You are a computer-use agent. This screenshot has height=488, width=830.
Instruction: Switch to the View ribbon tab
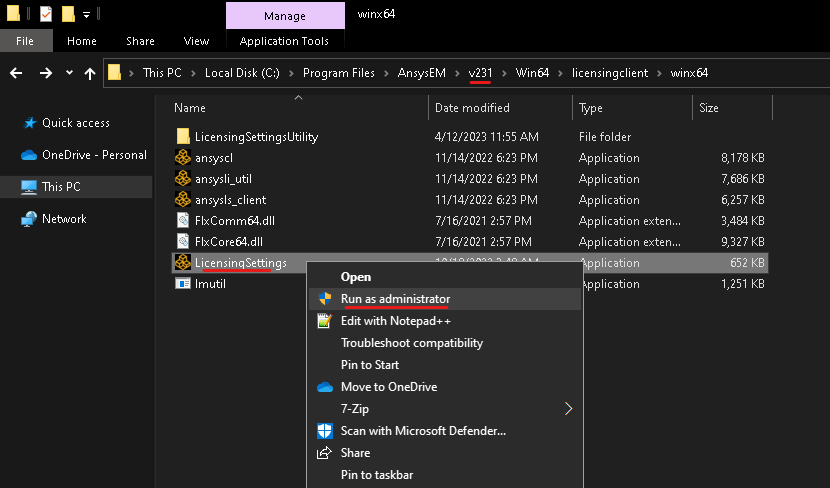point(196,41)
